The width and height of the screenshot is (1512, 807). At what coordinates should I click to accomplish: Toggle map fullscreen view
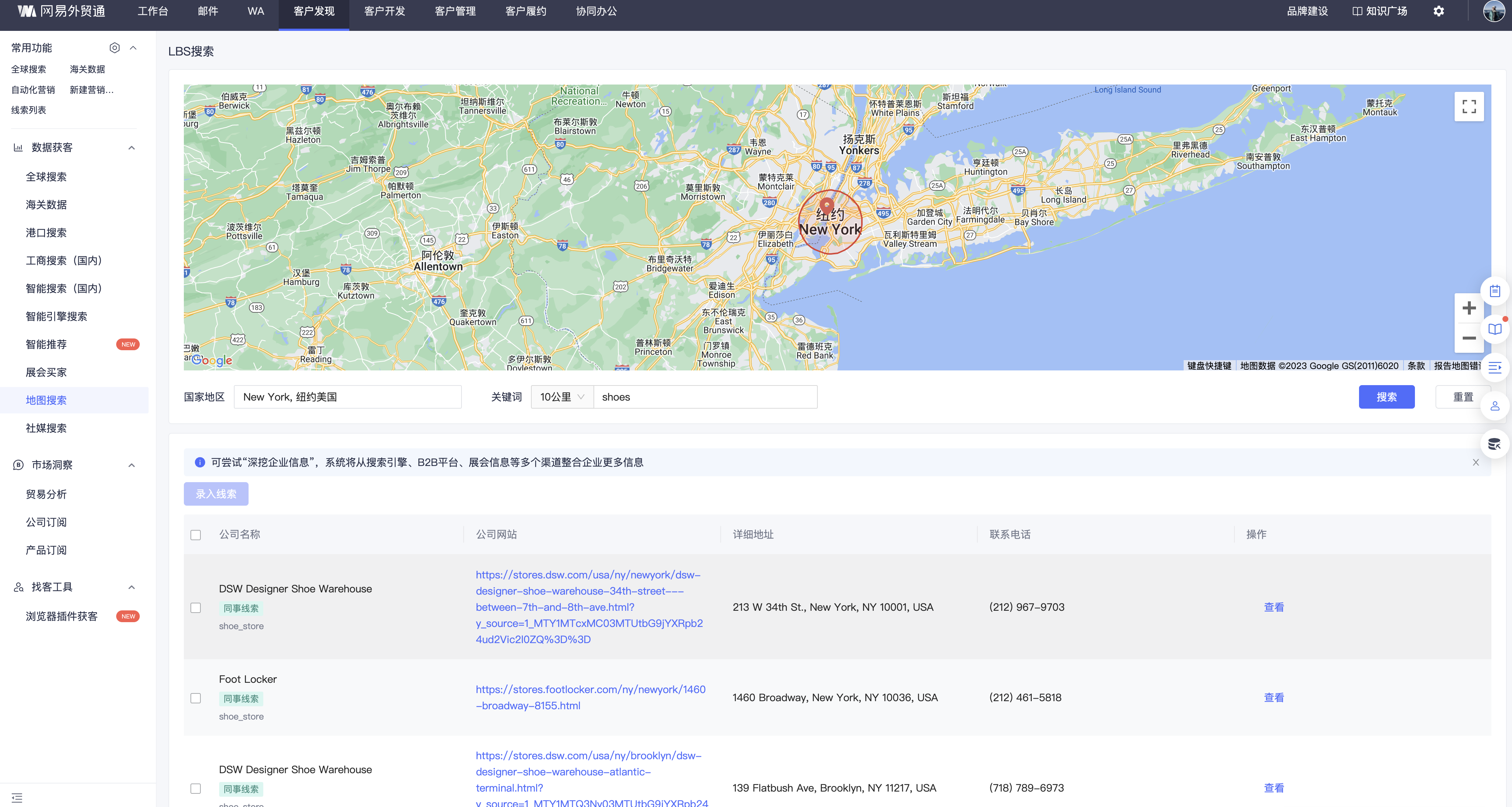(x=1469, y=106)
